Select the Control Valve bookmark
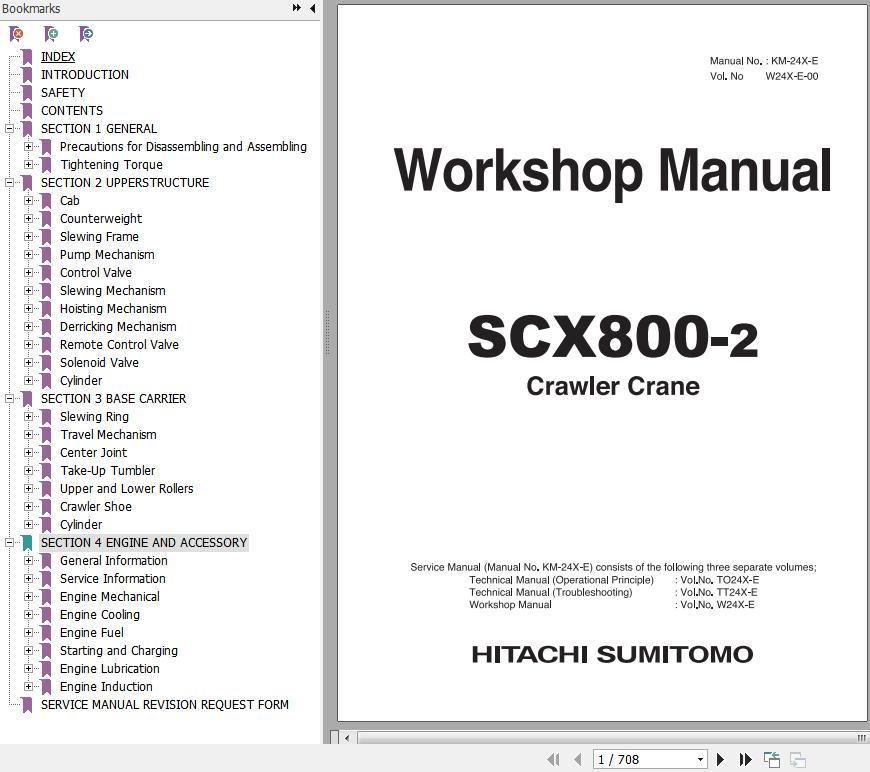870x772 pixels. 96,273
